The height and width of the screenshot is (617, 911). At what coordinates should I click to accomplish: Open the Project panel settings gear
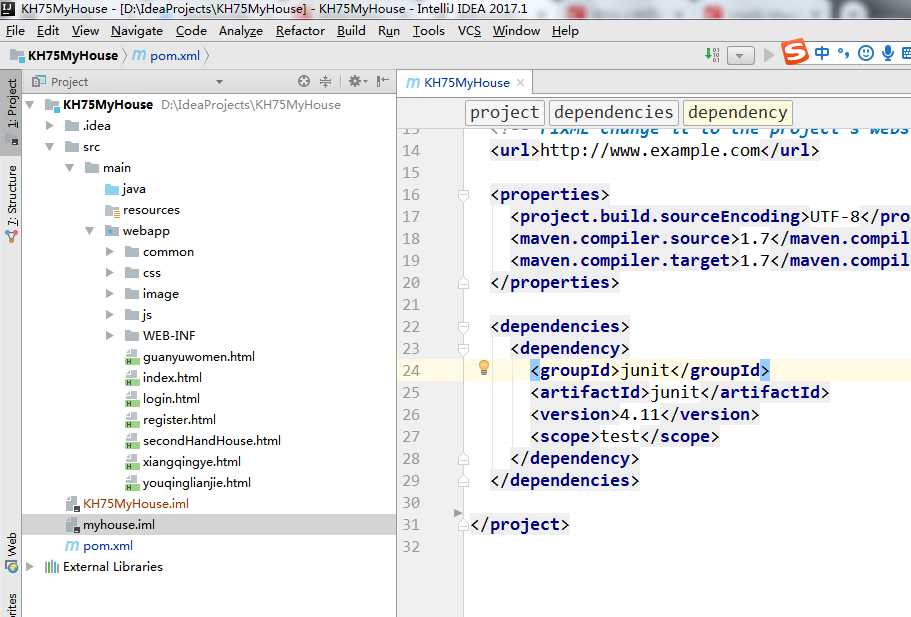pos(355,81)
